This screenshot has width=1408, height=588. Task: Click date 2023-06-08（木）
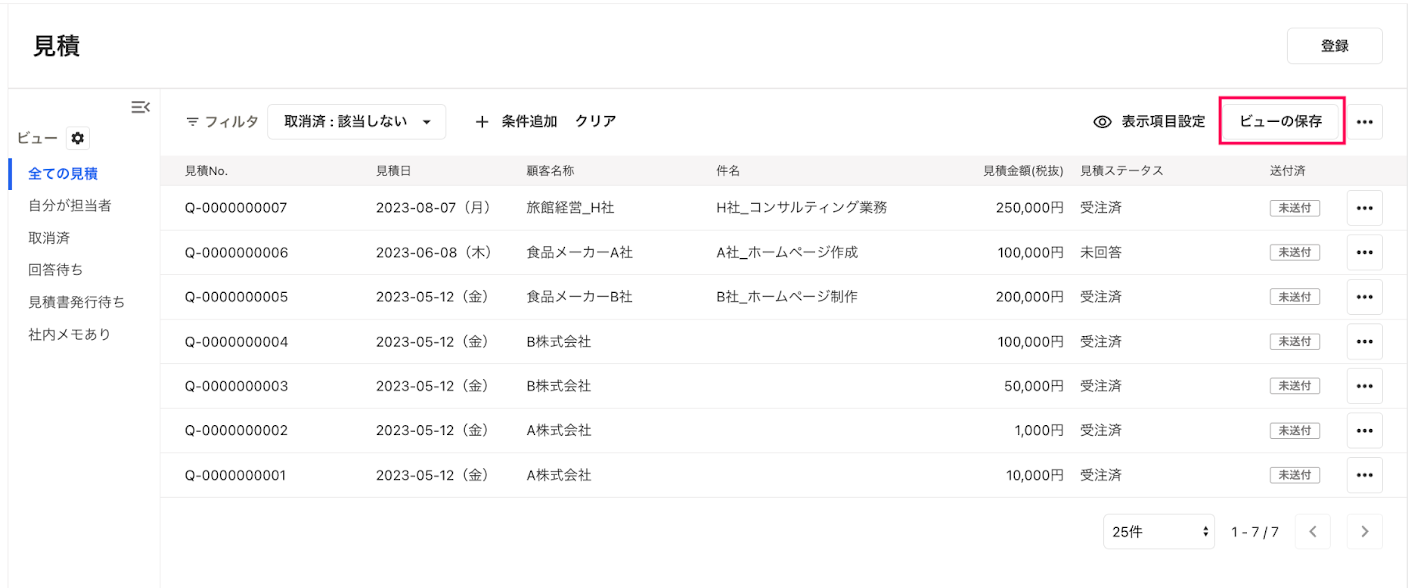tap(434, 252)
